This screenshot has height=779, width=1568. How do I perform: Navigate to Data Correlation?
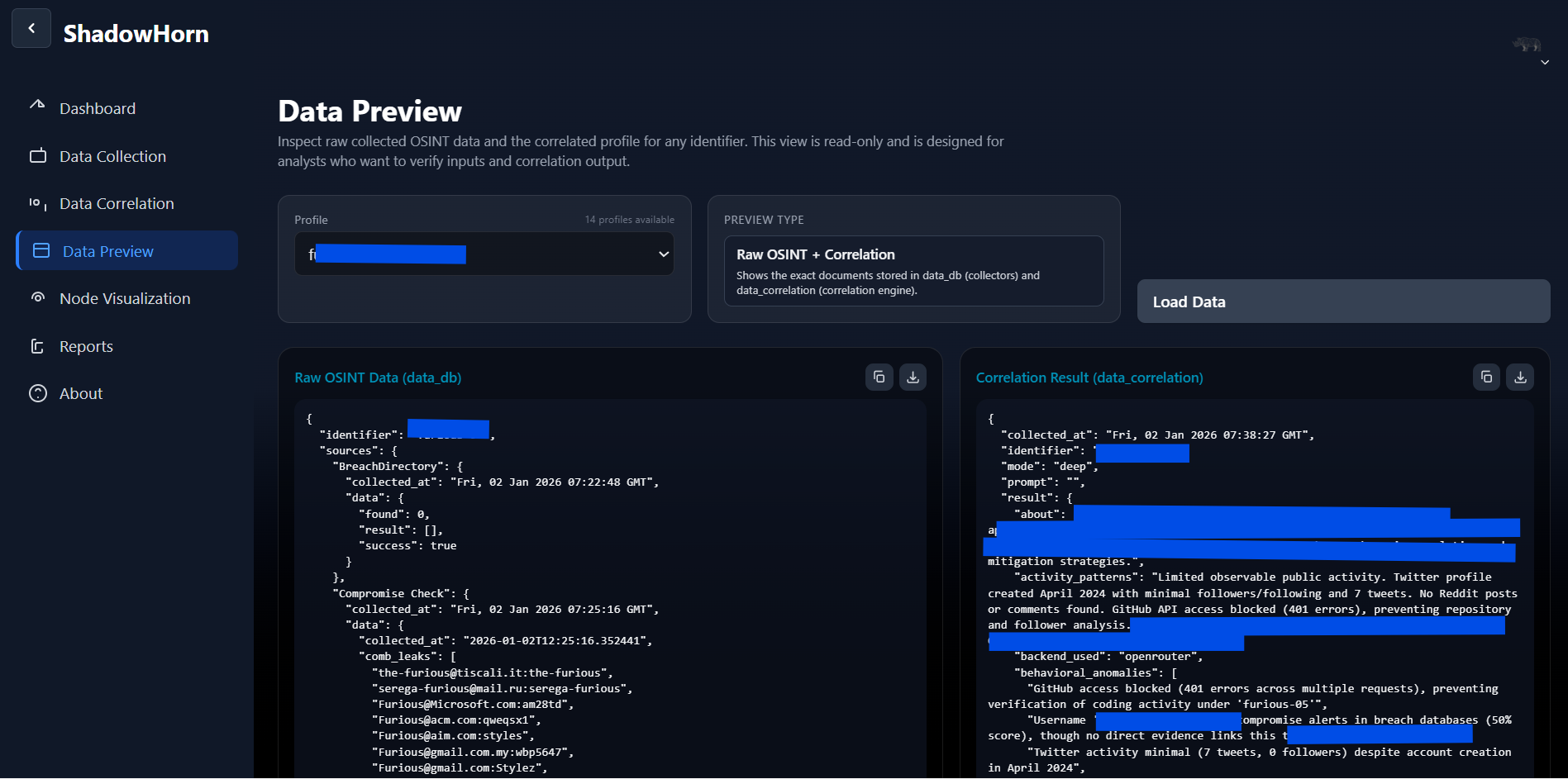[117, 203]
